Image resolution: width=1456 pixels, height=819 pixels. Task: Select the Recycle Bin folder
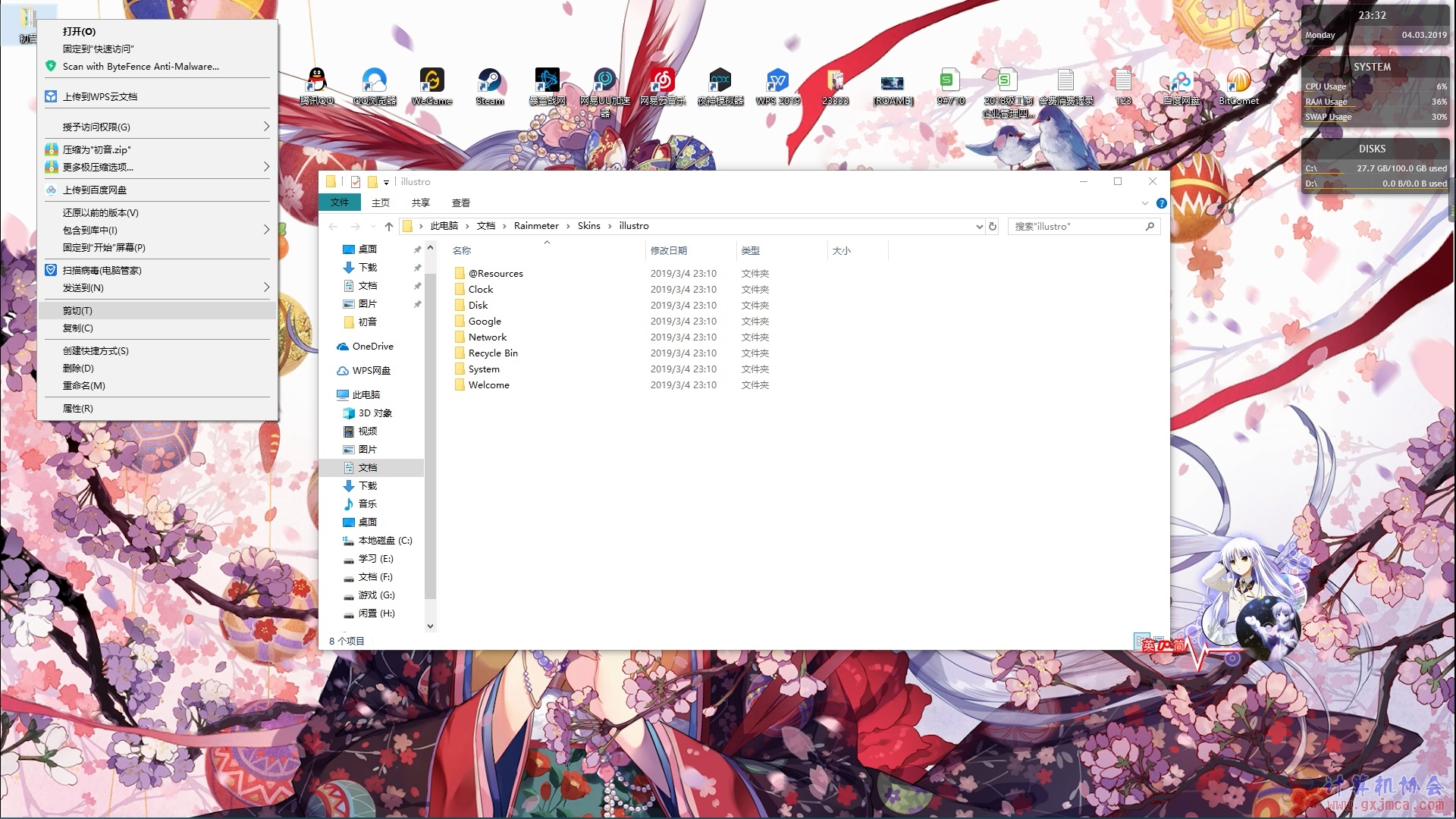pyautogui.click(x=493, y=353)
